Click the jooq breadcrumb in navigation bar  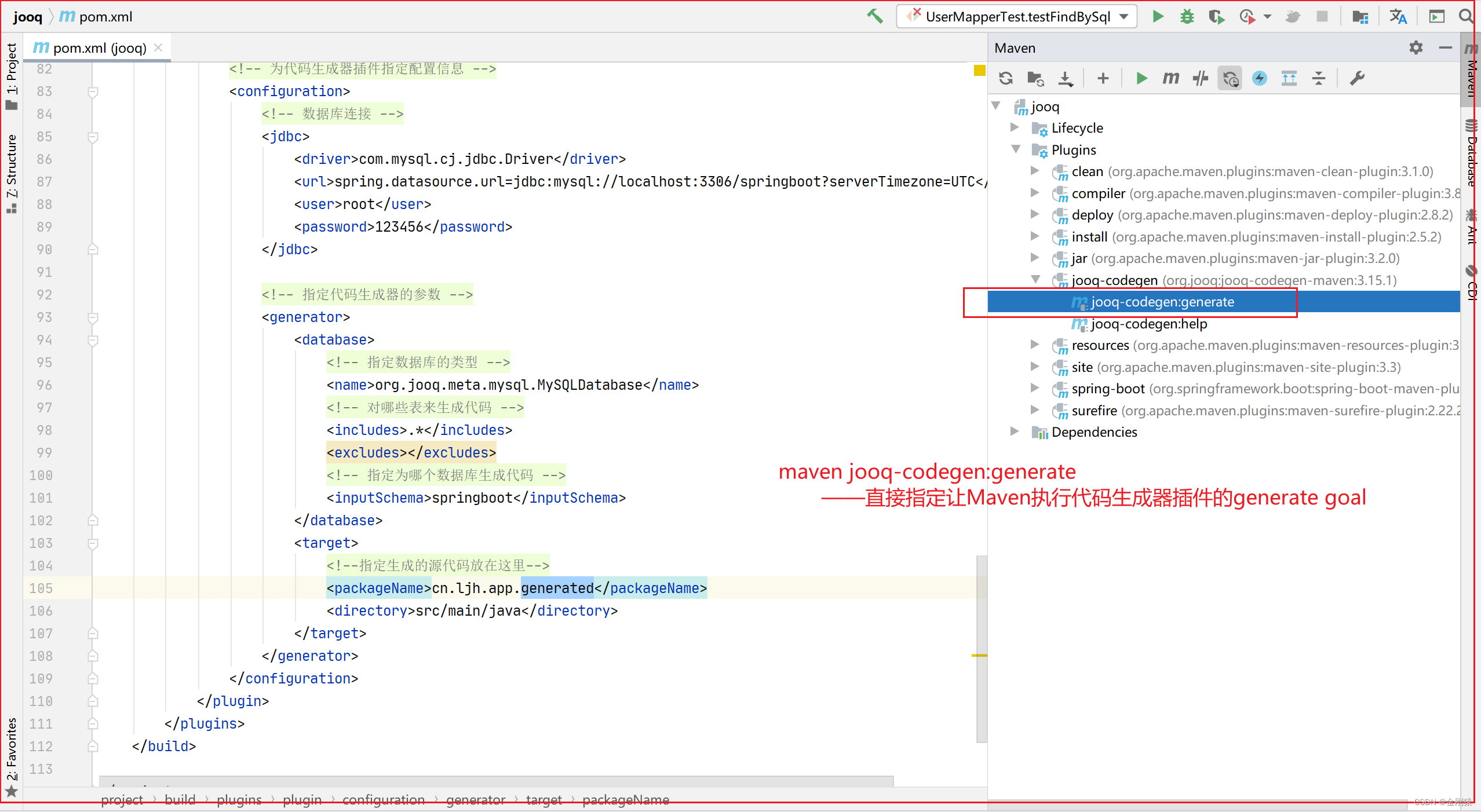[27, 16]
